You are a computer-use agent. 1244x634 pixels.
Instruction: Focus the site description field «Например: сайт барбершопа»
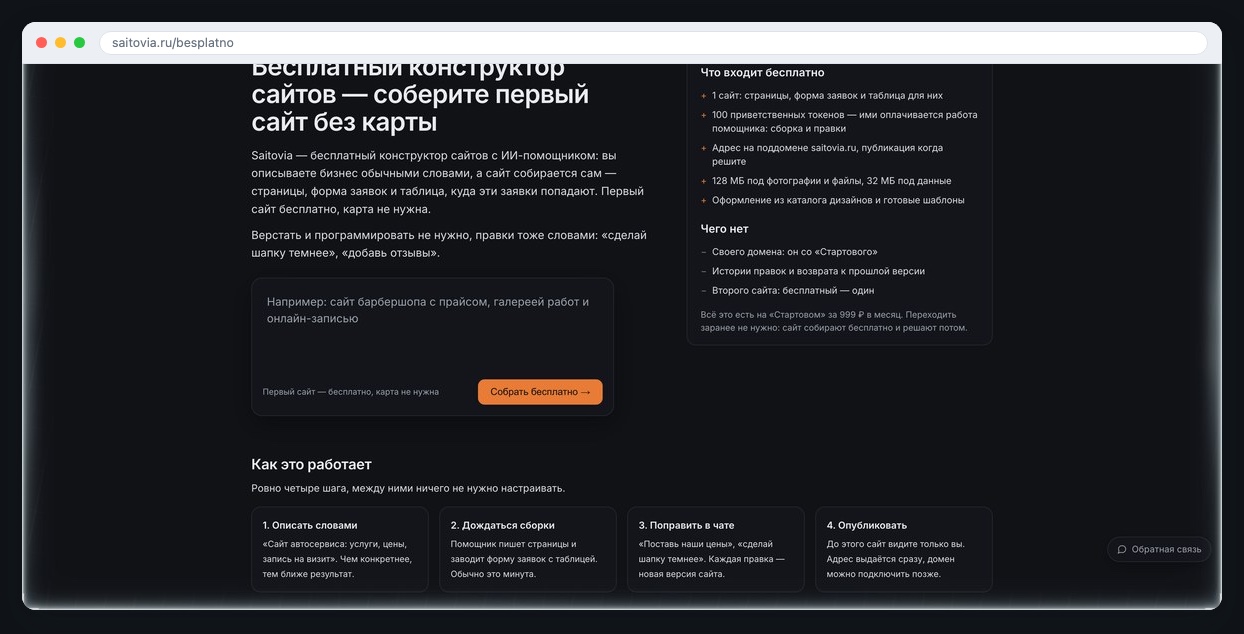(432, 326)
